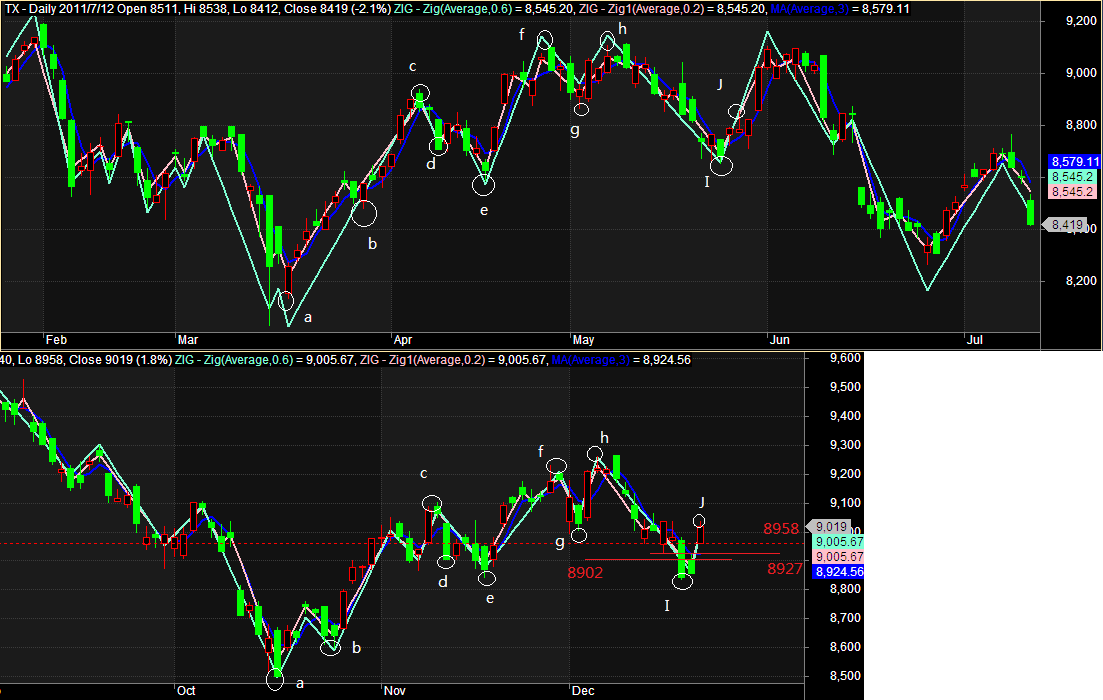Click the 8,200 price axis label
The height and width of the screenshot is (700, 1103).
1081,281
